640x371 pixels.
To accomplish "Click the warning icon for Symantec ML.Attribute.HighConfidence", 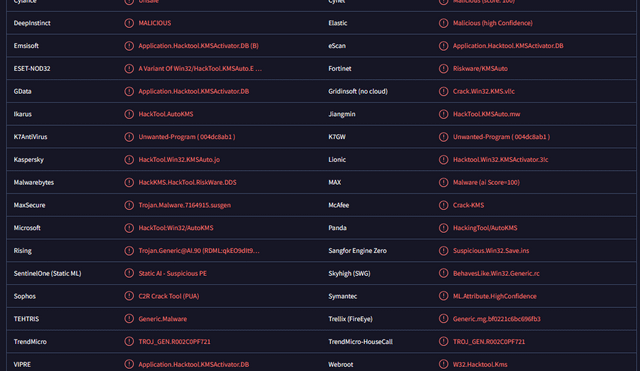I will pyautogui.click(x=443, y=296).
